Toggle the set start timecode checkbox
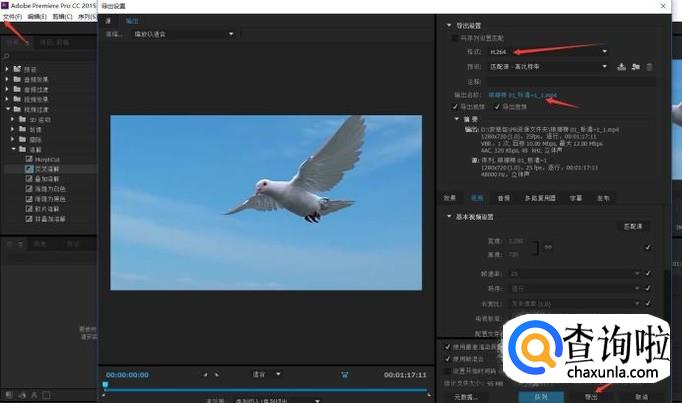Screen dimensions: 682x403 click(x=448, y=371)
